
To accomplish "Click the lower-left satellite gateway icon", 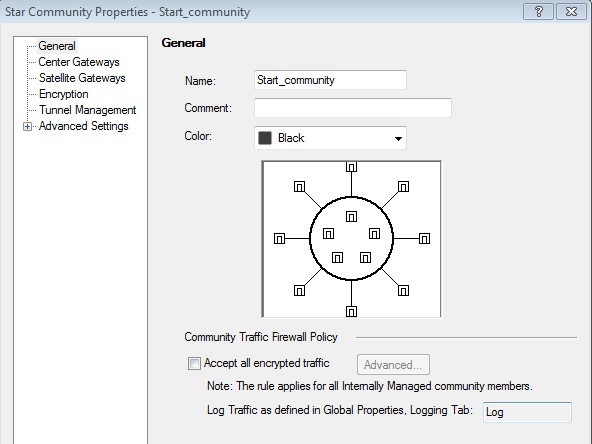I will [299, 291].
